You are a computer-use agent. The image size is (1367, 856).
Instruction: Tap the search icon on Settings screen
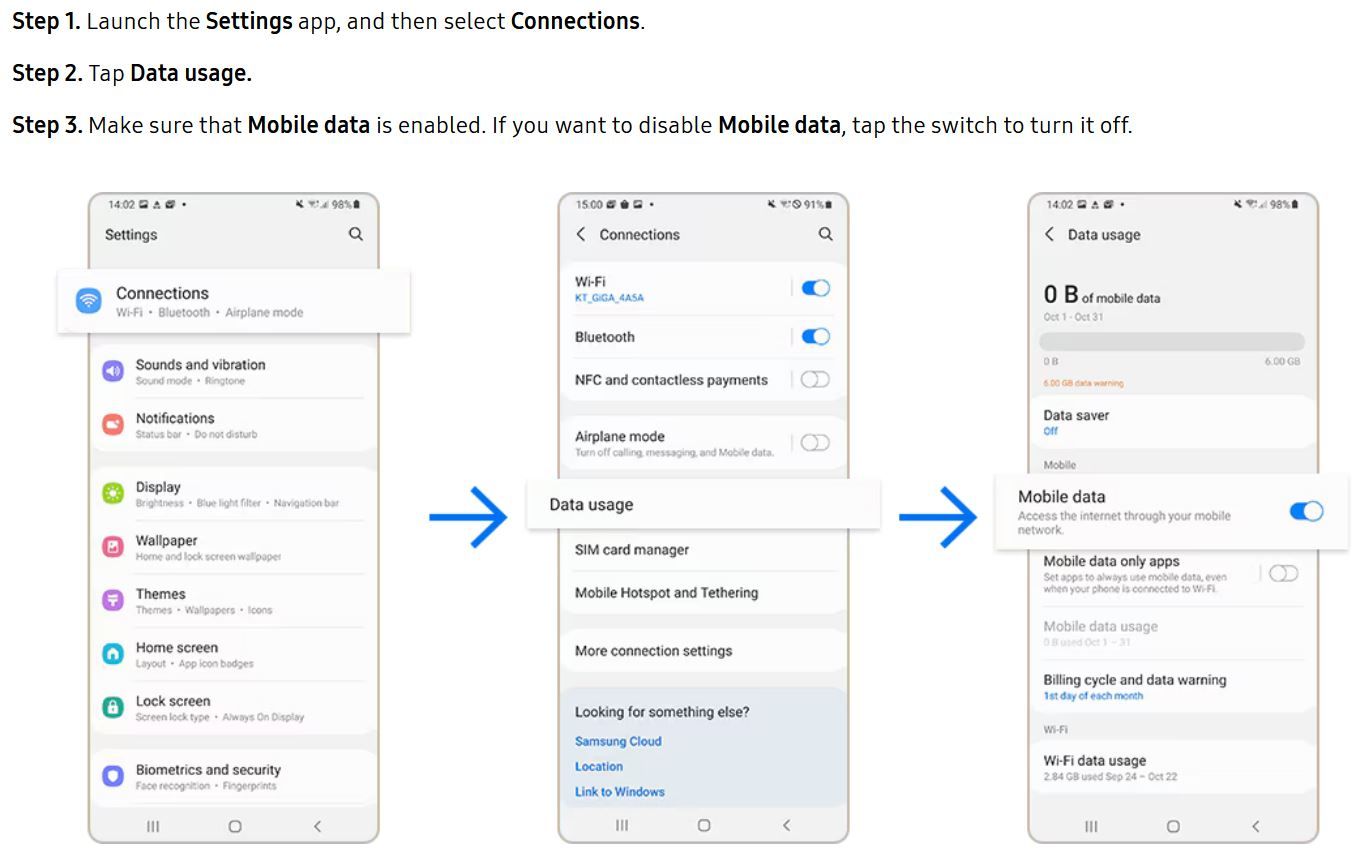[355, 234]
